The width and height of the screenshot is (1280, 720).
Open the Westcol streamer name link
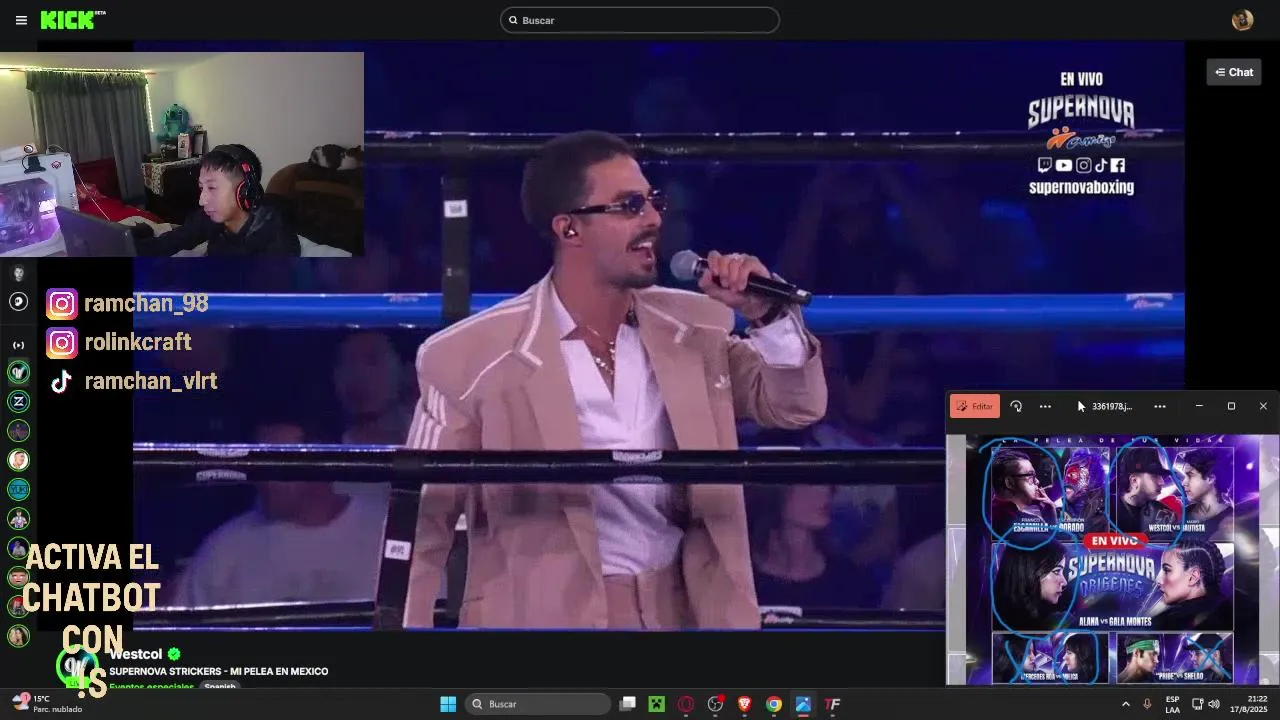coord(136,654)
